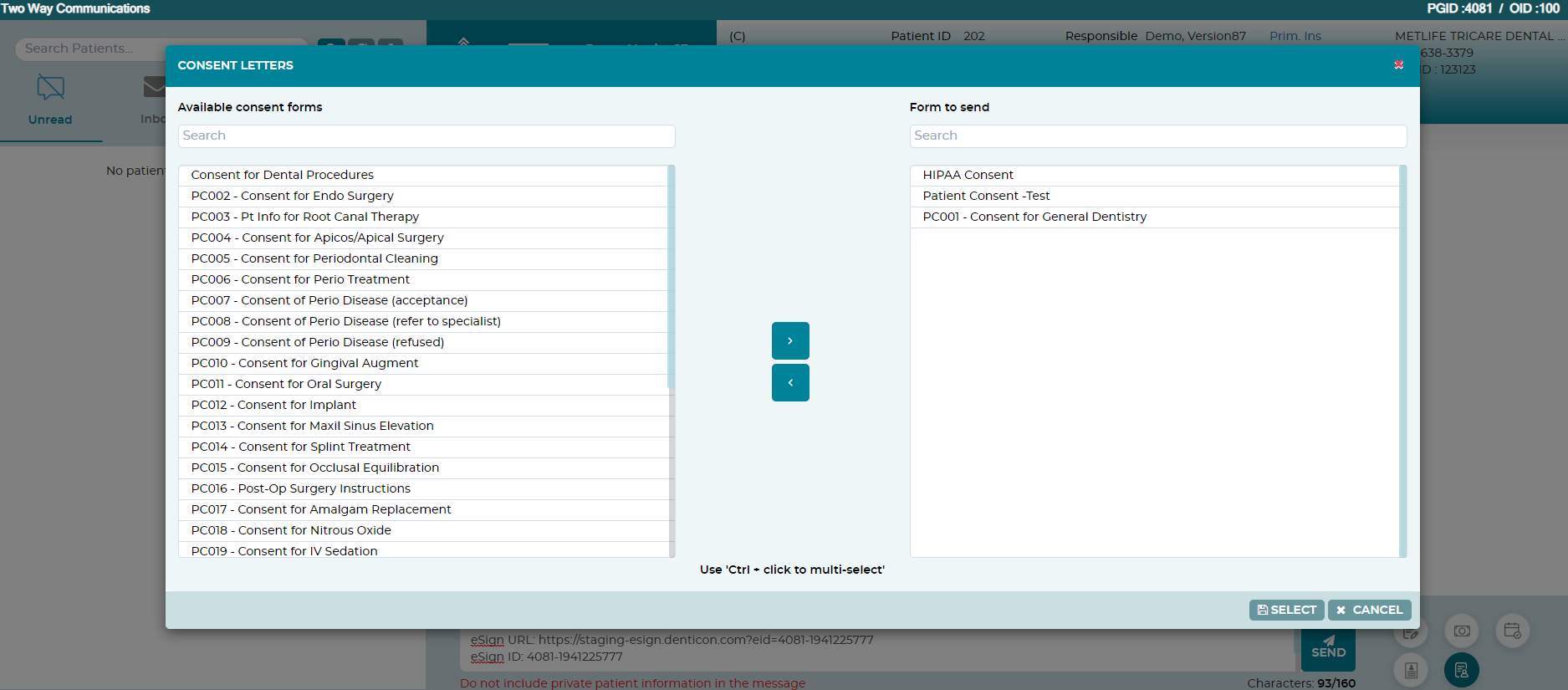Open the payment money icon

point(1462,631)
